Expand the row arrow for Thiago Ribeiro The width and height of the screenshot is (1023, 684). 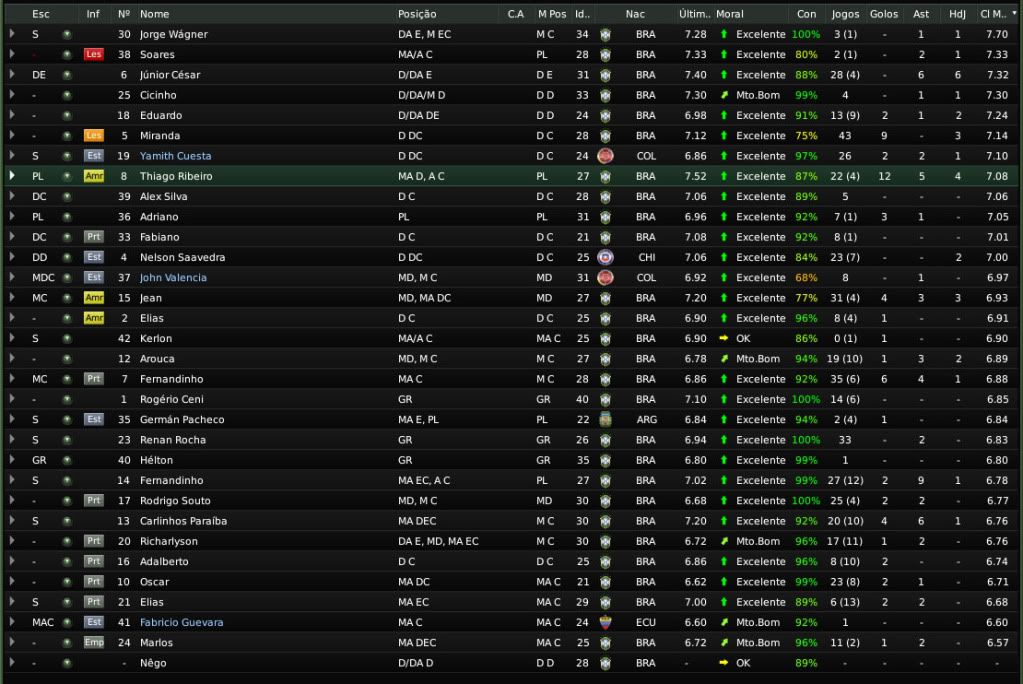(12, 176)
